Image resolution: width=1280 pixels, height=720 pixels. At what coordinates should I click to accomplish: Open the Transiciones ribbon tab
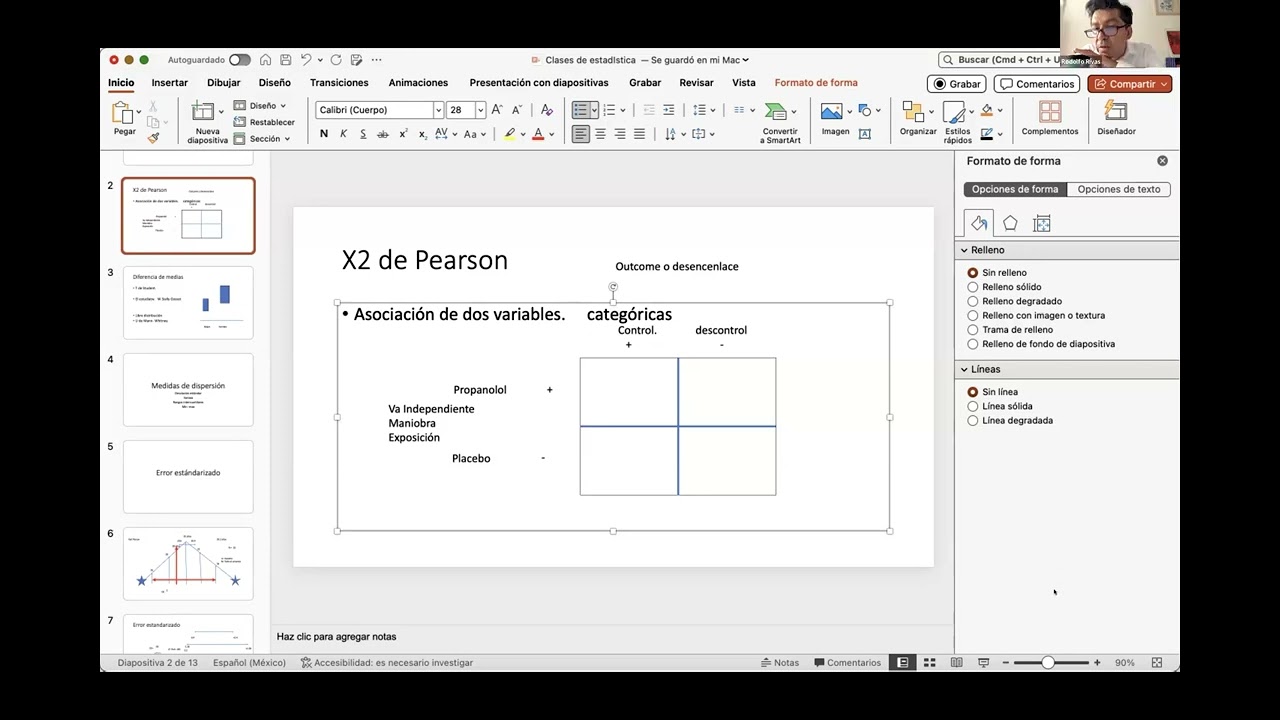[339, 83]
